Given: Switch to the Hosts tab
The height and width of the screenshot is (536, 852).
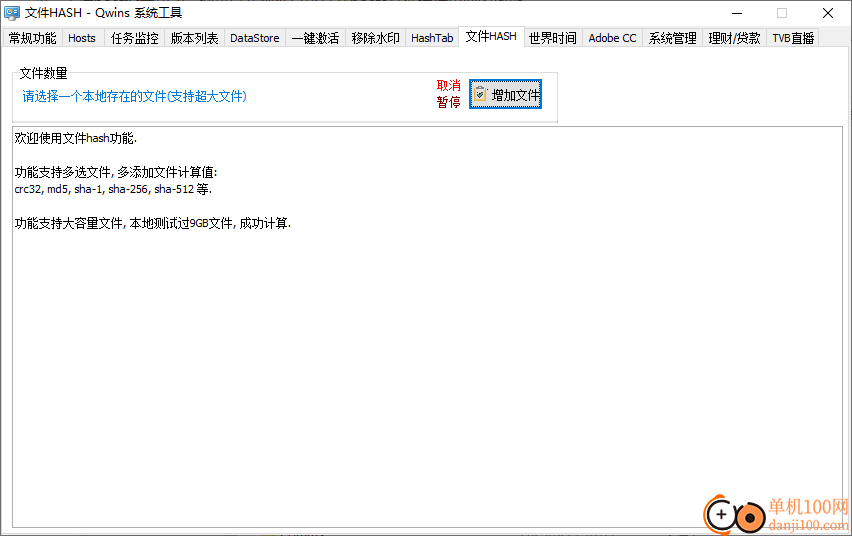Looking at the screenshot, I should tap(82, 38).
